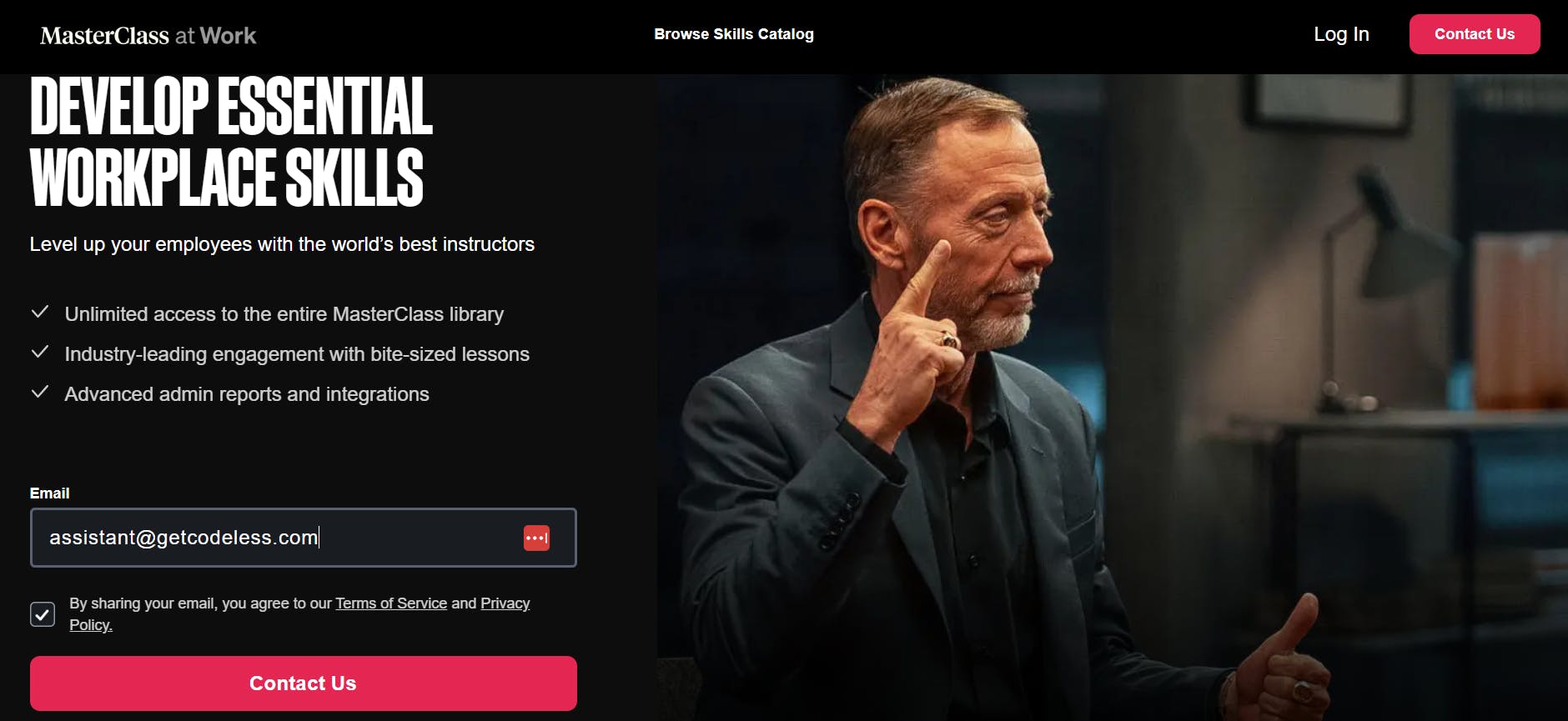1568x721 pixels.
Task: Open the Privacy Policy link
Action: (x=505, y=603)
